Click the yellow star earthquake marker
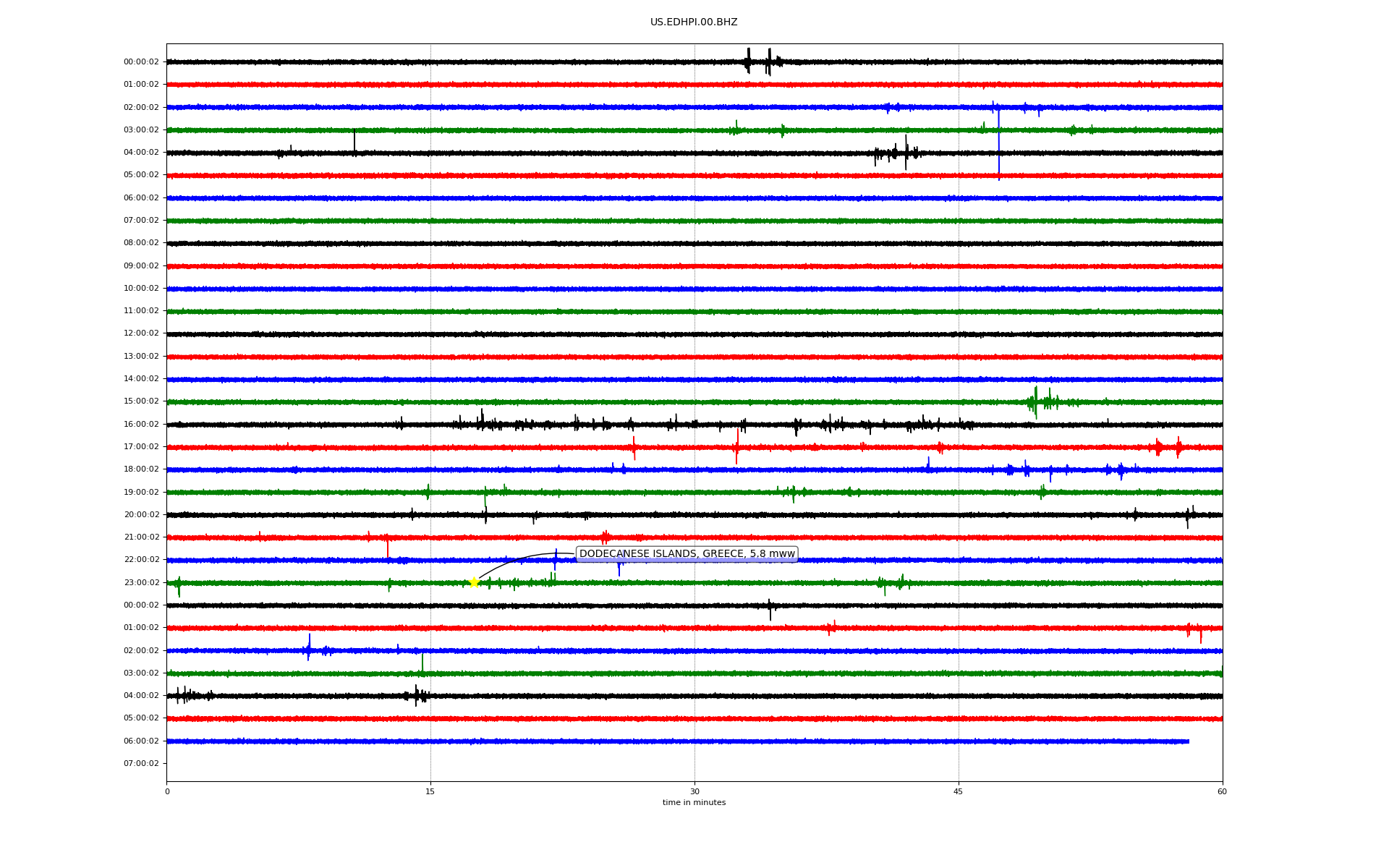This screenshot has height=868, width=1389. pyautogui.click(x=474, y=582)
